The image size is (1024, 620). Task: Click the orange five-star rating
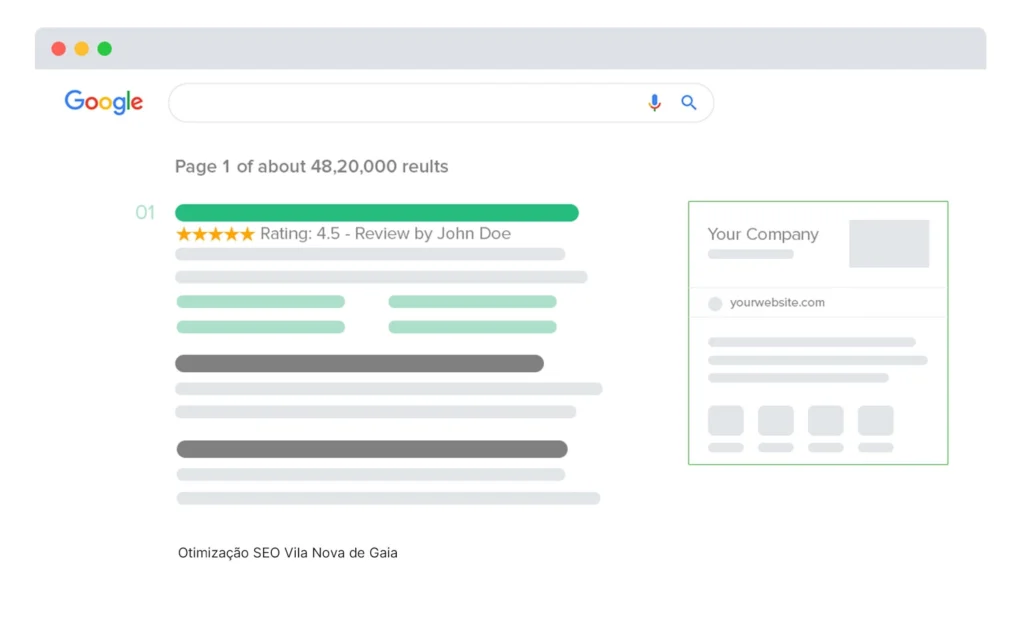tap(215, 234)
